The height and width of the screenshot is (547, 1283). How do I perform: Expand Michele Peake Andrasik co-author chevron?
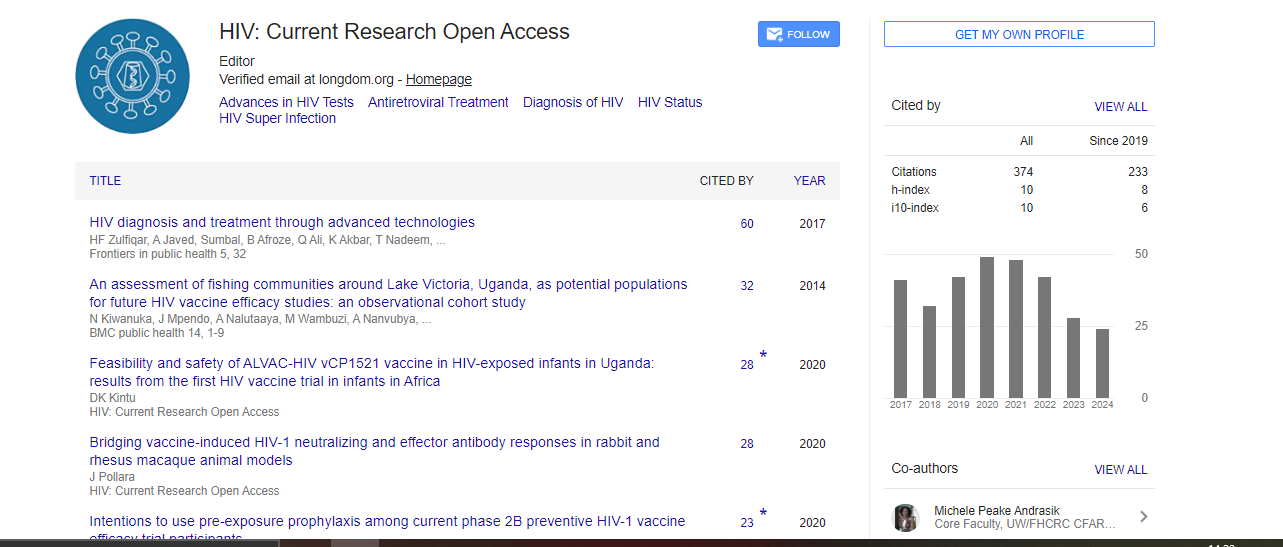[x=1143, y=517]
